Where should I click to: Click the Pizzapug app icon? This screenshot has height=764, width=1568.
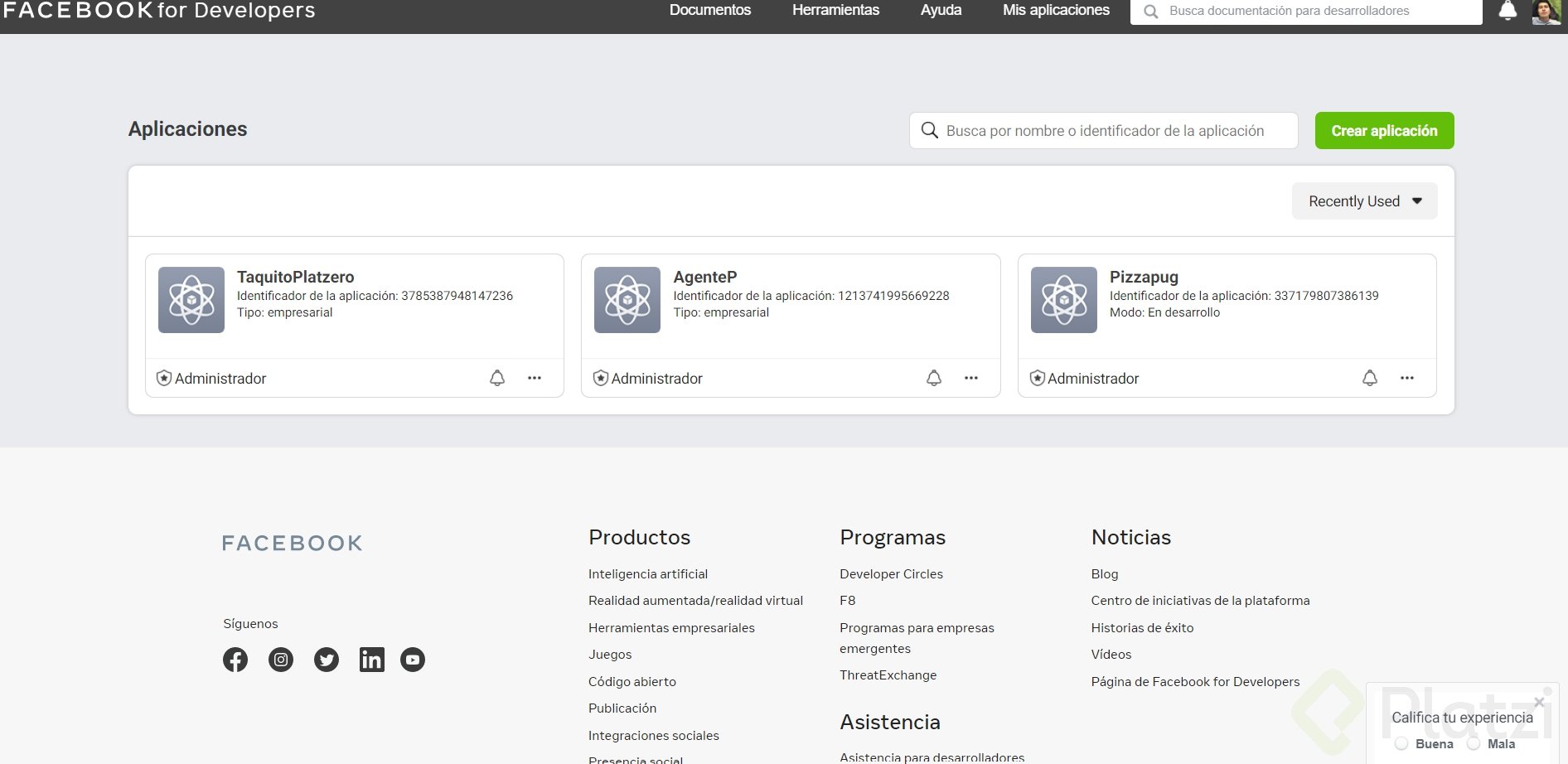[x=1064, y=300]
